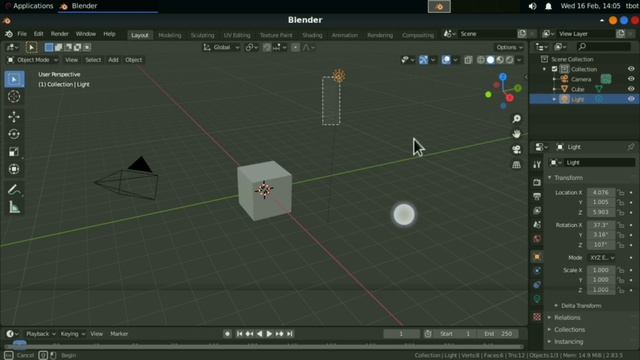Toggle X-ray display icon
Screen dimensions: 640x360
pyautogui.click(x=468, y=60)
